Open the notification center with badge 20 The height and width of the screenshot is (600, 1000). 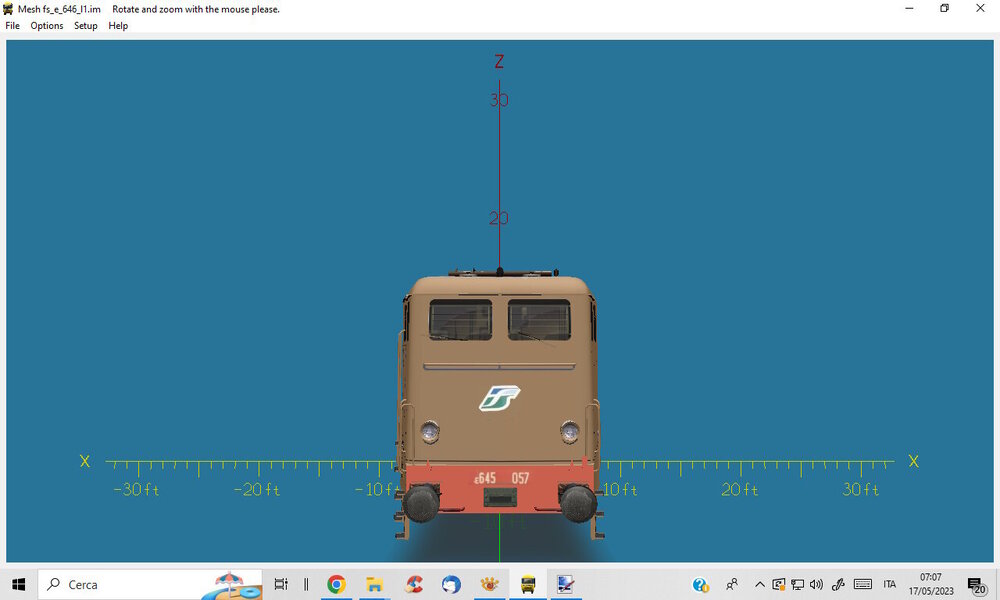click(976, 585)
